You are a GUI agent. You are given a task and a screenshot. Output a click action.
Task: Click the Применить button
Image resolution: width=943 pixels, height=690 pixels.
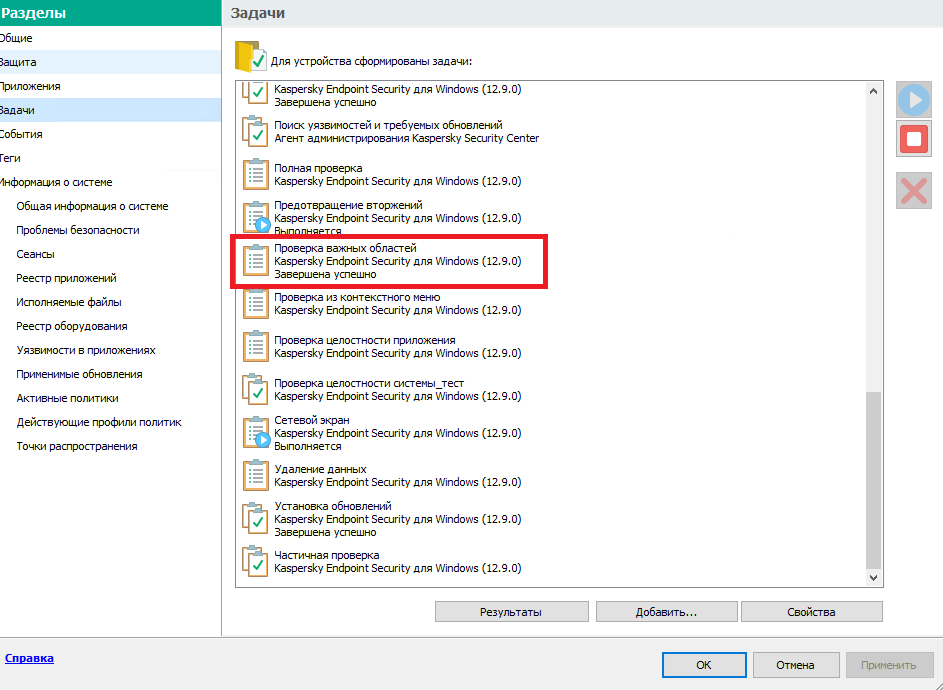888,665
